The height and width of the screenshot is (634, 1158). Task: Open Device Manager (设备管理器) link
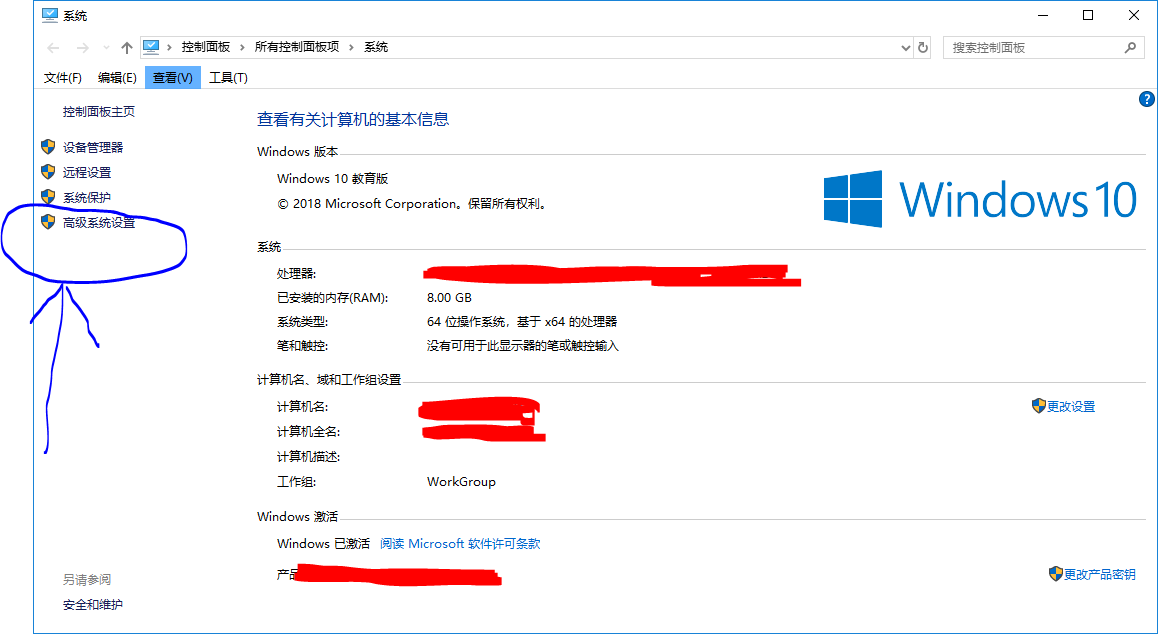click(93, 148)
